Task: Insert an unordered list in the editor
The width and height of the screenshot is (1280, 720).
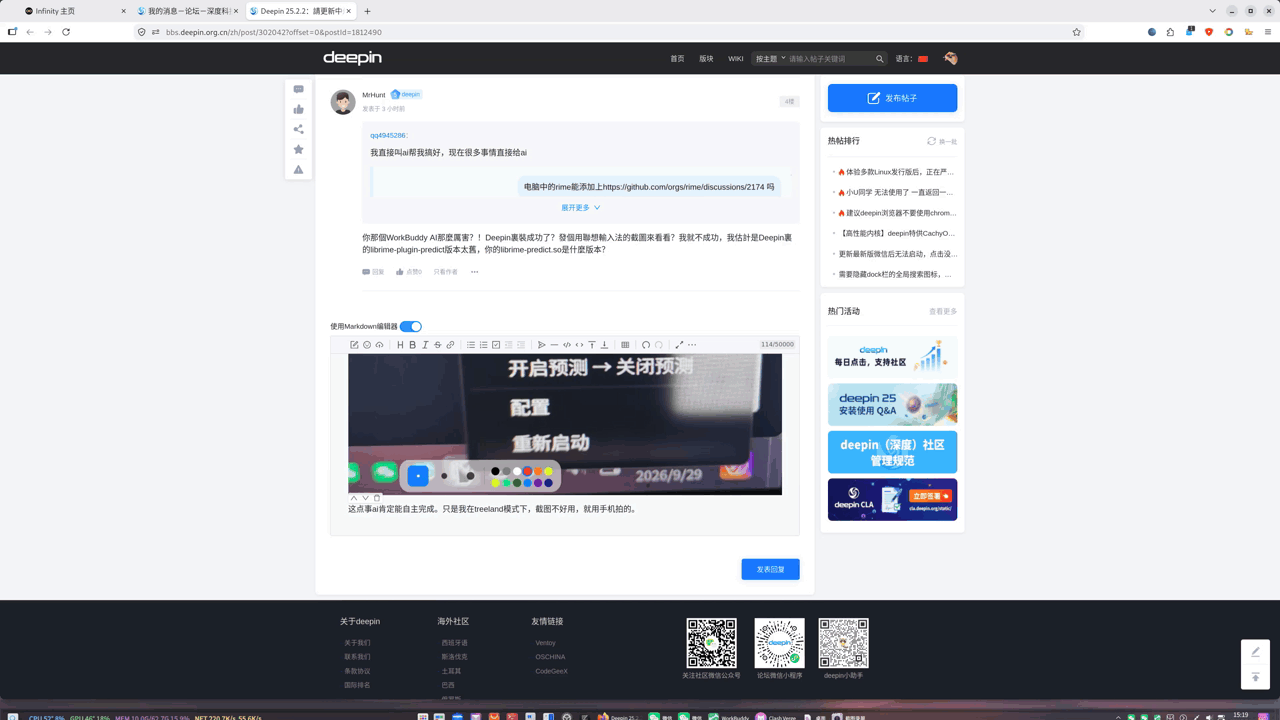Action: point(471,345)
